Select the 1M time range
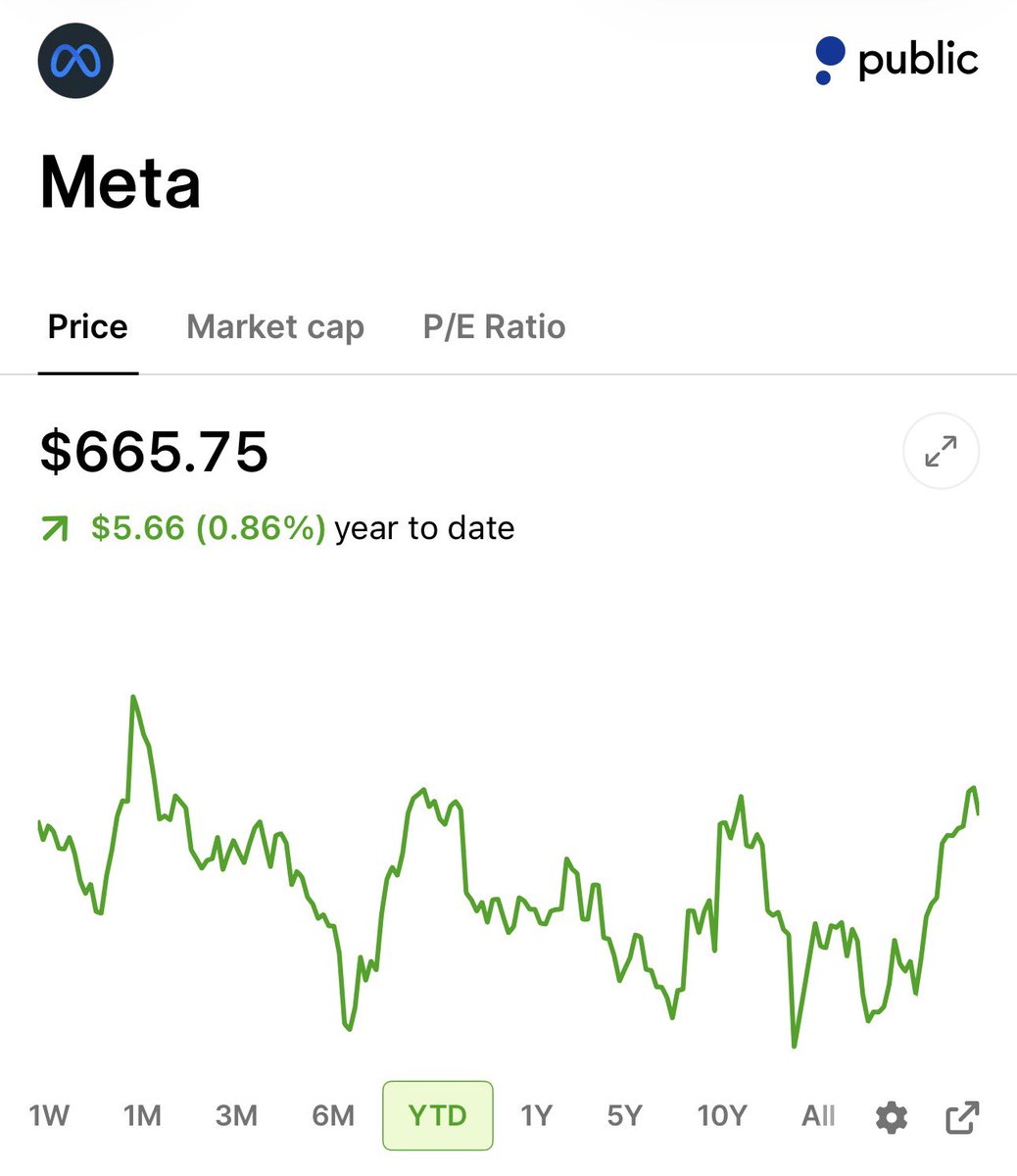 142,1115
